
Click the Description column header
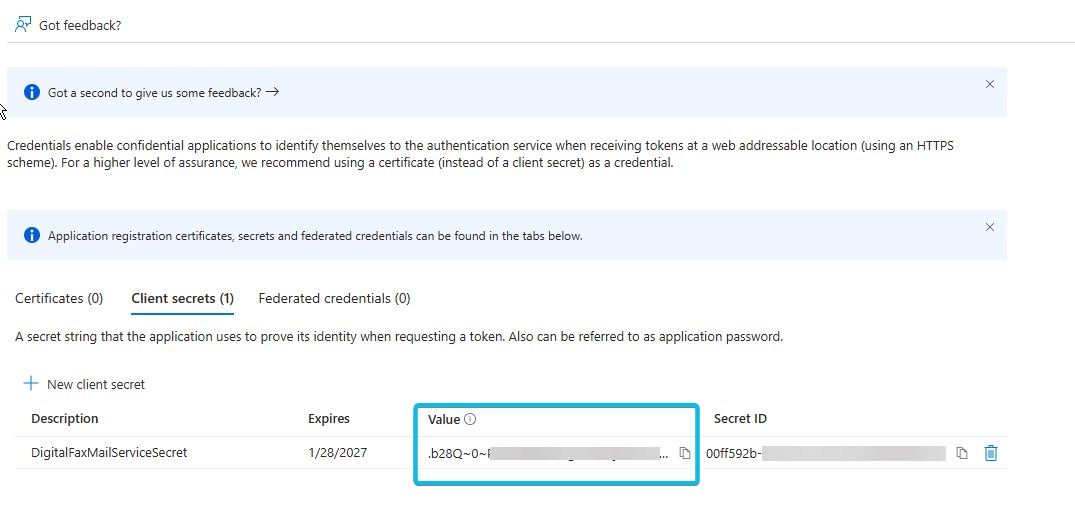[x=65, y=419]
